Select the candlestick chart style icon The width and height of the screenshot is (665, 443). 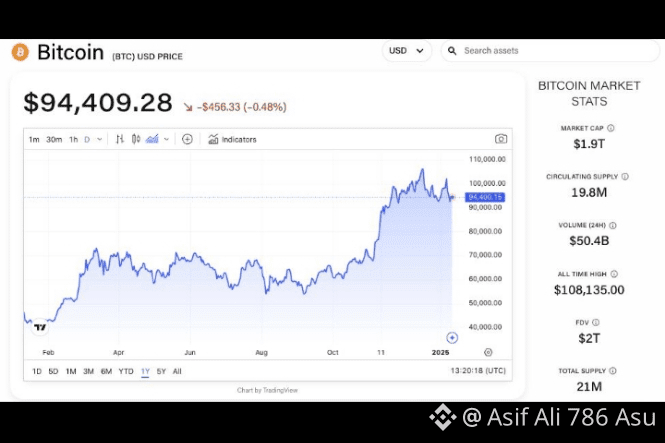pos(136,139)
